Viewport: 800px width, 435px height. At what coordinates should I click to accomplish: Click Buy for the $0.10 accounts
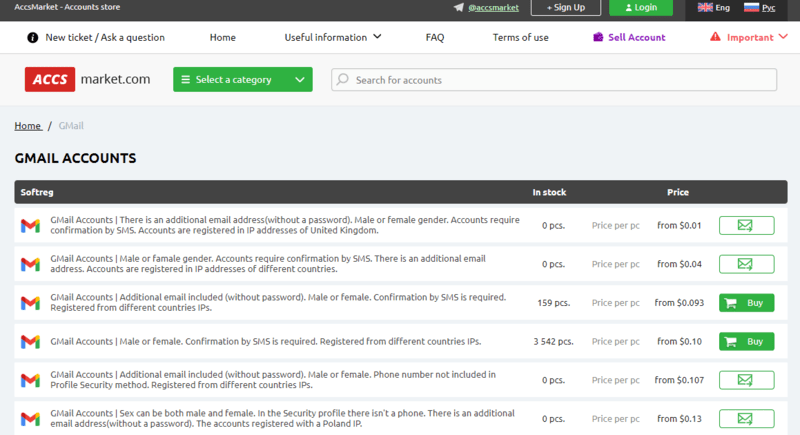pyautogui.click(x=746, y=342)
